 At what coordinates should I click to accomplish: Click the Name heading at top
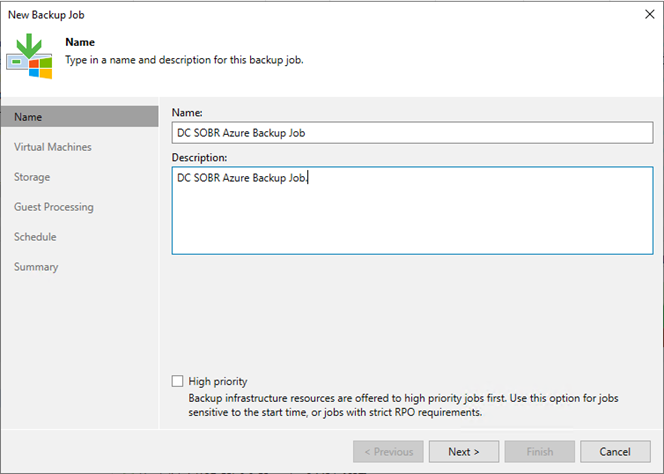(80, 42)
